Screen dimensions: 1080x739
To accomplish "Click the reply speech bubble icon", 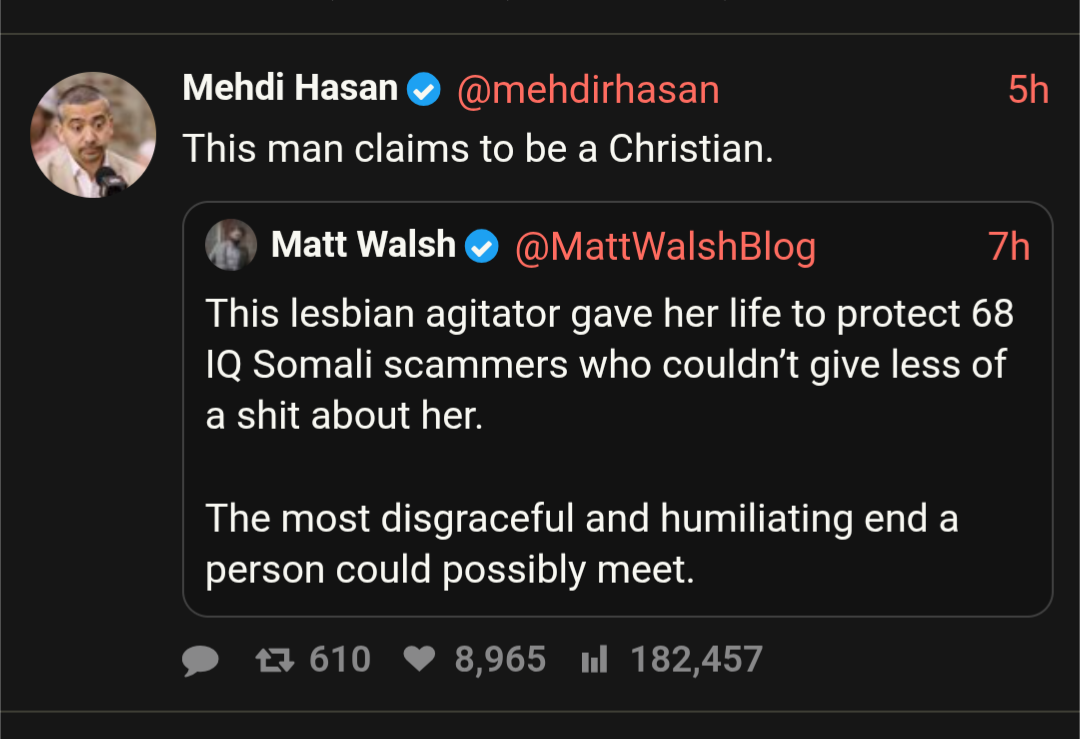I will tap(202, 660).
